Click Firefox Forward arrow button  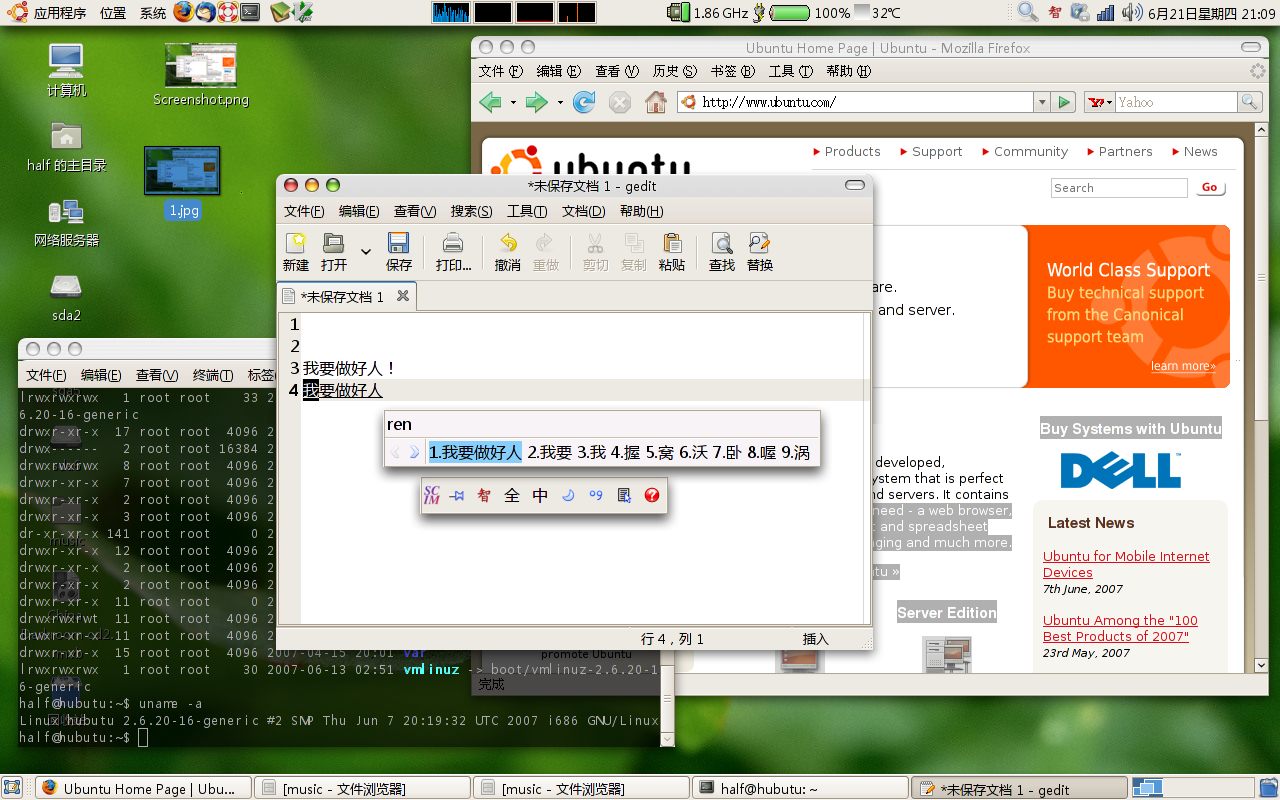point(537,102)
